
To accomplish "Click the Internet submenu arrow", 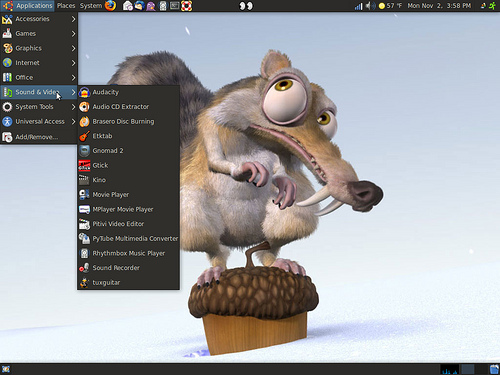I will [73, 63].
